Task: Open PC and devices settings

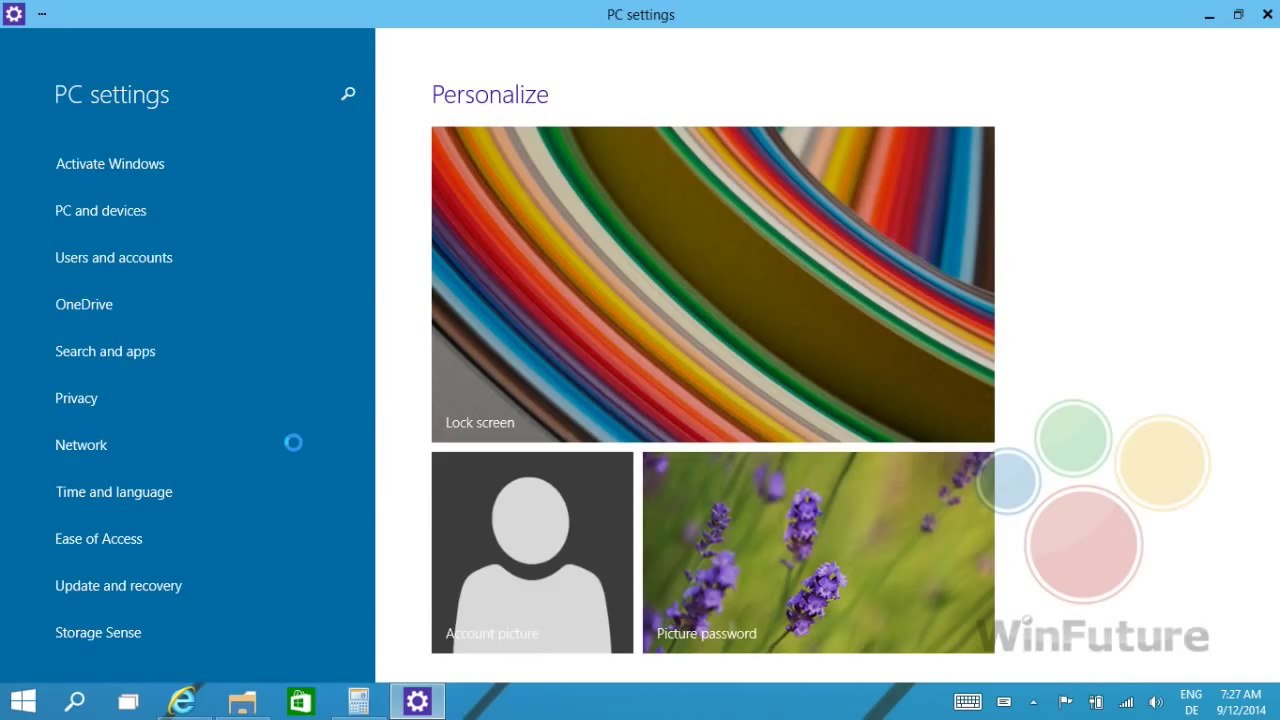Action: [101, 211]
